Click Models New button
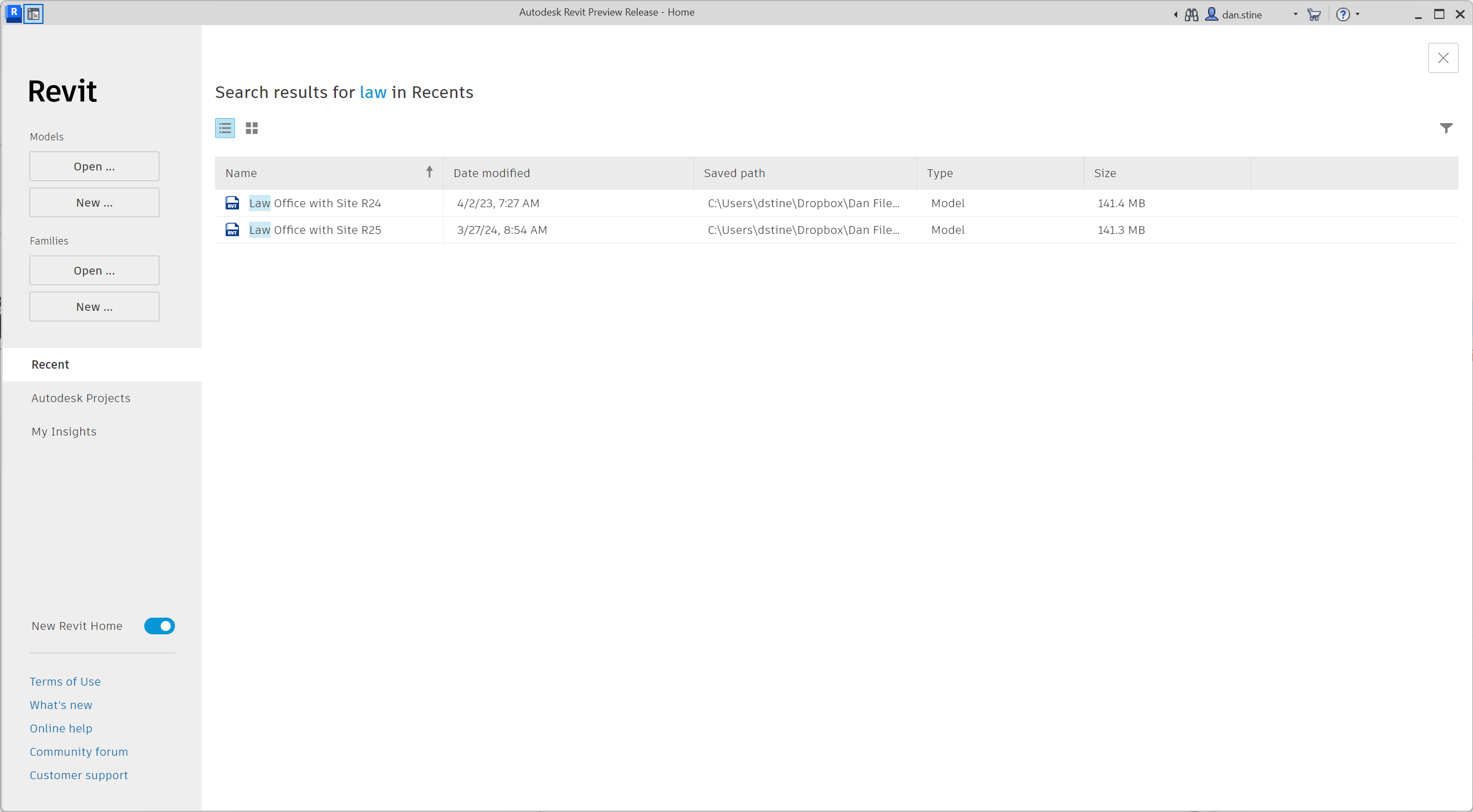The image size is (1473, 812). (x=94, y=202)
